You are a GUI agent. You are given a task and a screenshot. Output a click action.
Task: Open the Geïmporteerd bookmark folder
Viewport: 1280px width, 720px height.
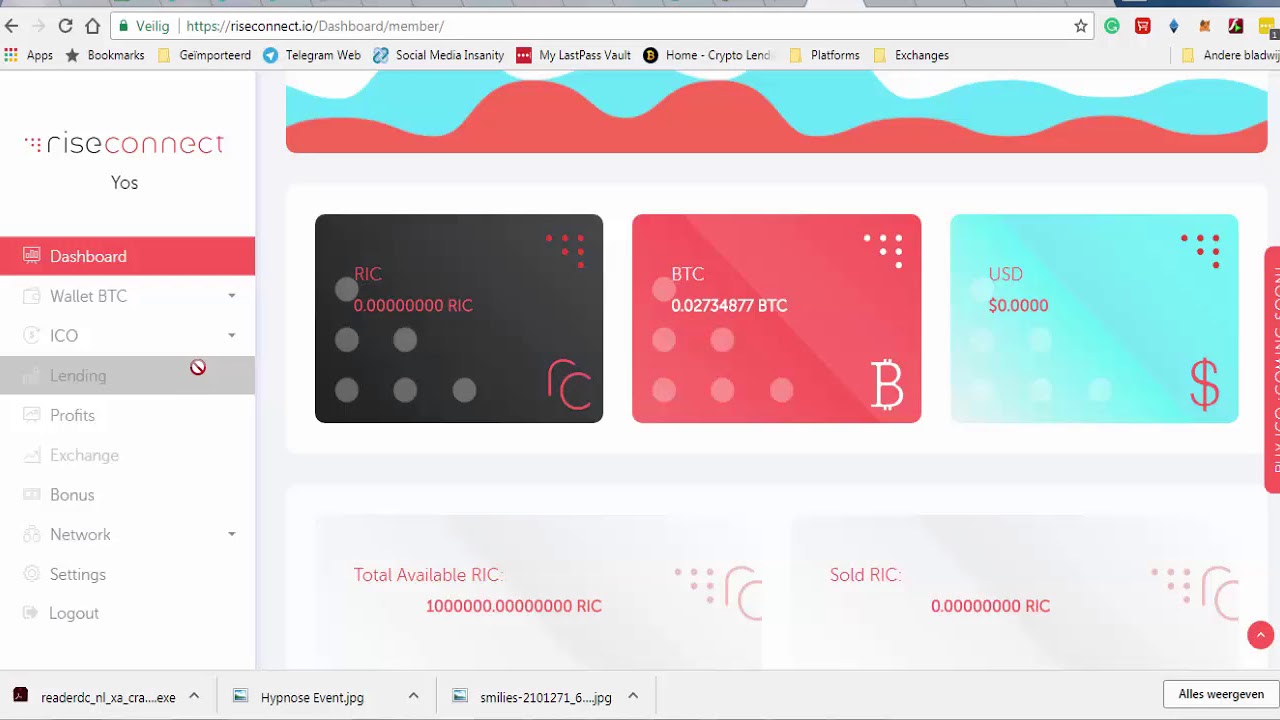click(x=205, y=55)
